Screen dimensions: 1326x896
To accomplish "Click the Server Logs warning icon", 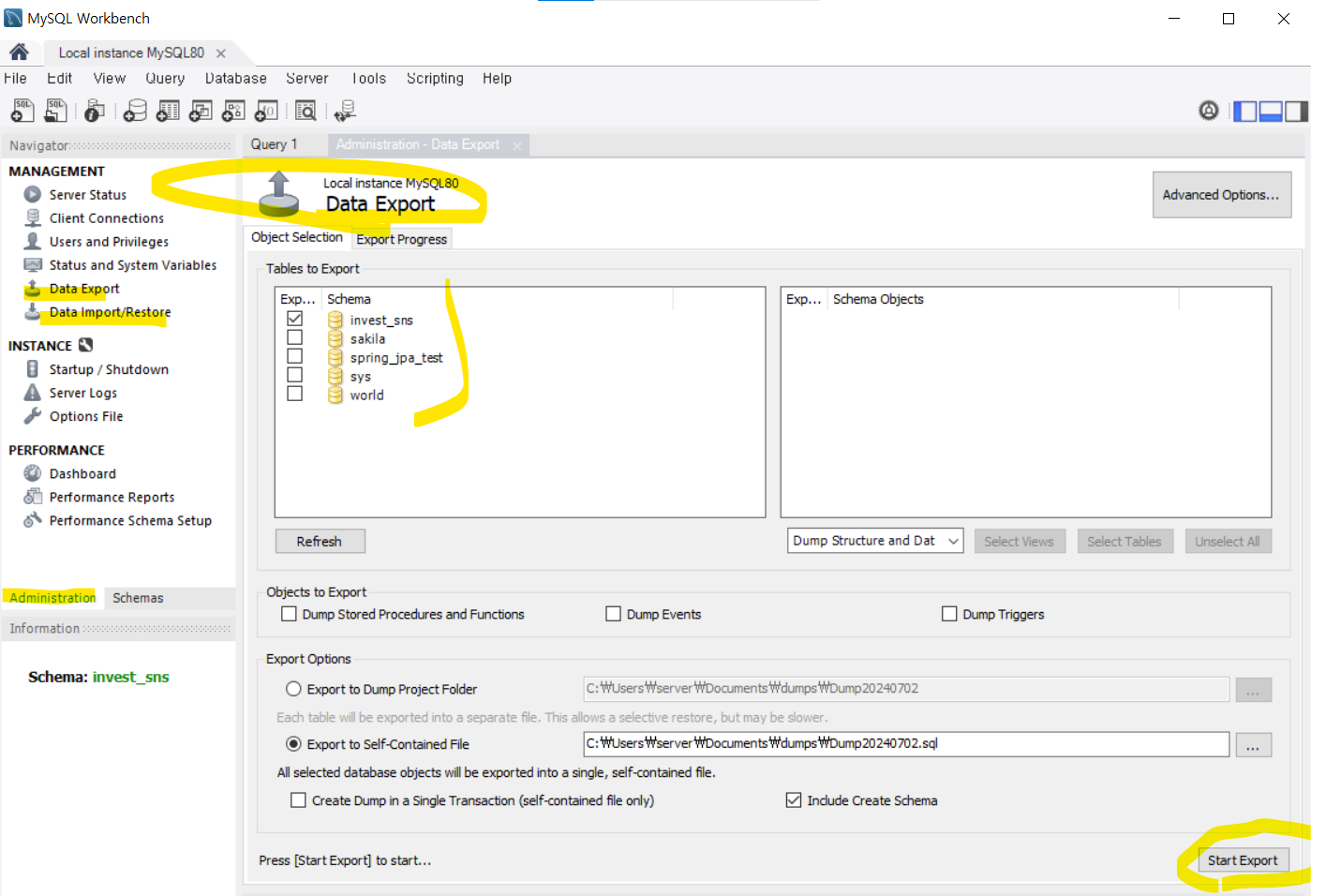I will tap(33, 392).
